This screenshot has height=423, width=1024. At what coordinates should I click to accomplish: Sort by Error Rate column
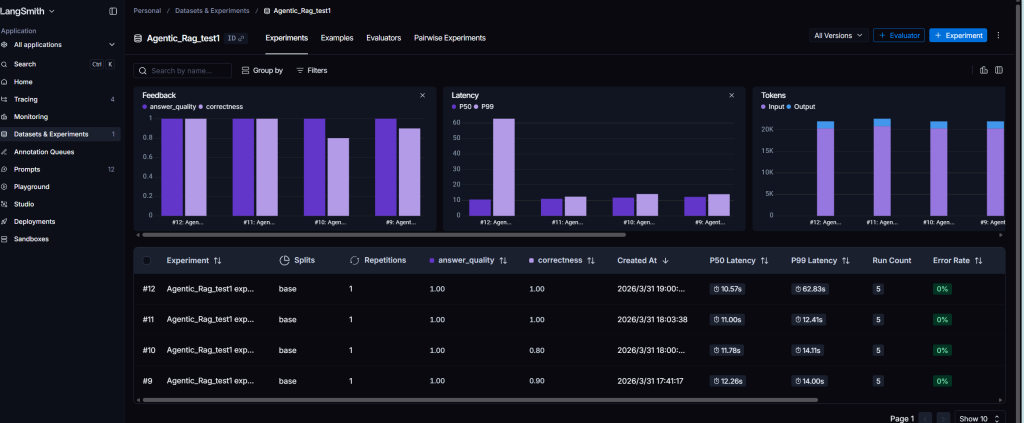click(x=957, y=260)
